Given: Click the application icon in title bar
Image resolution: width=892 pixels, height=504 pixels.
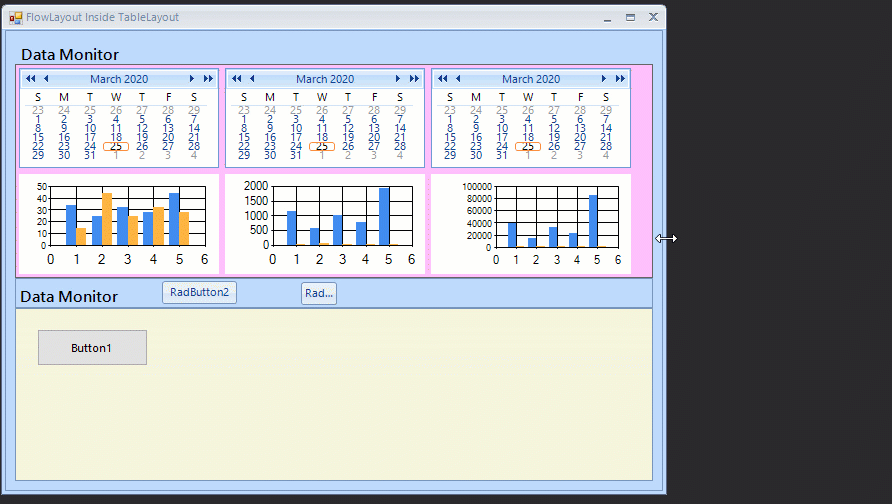Looking at the screenshot, I should point(15,18).
